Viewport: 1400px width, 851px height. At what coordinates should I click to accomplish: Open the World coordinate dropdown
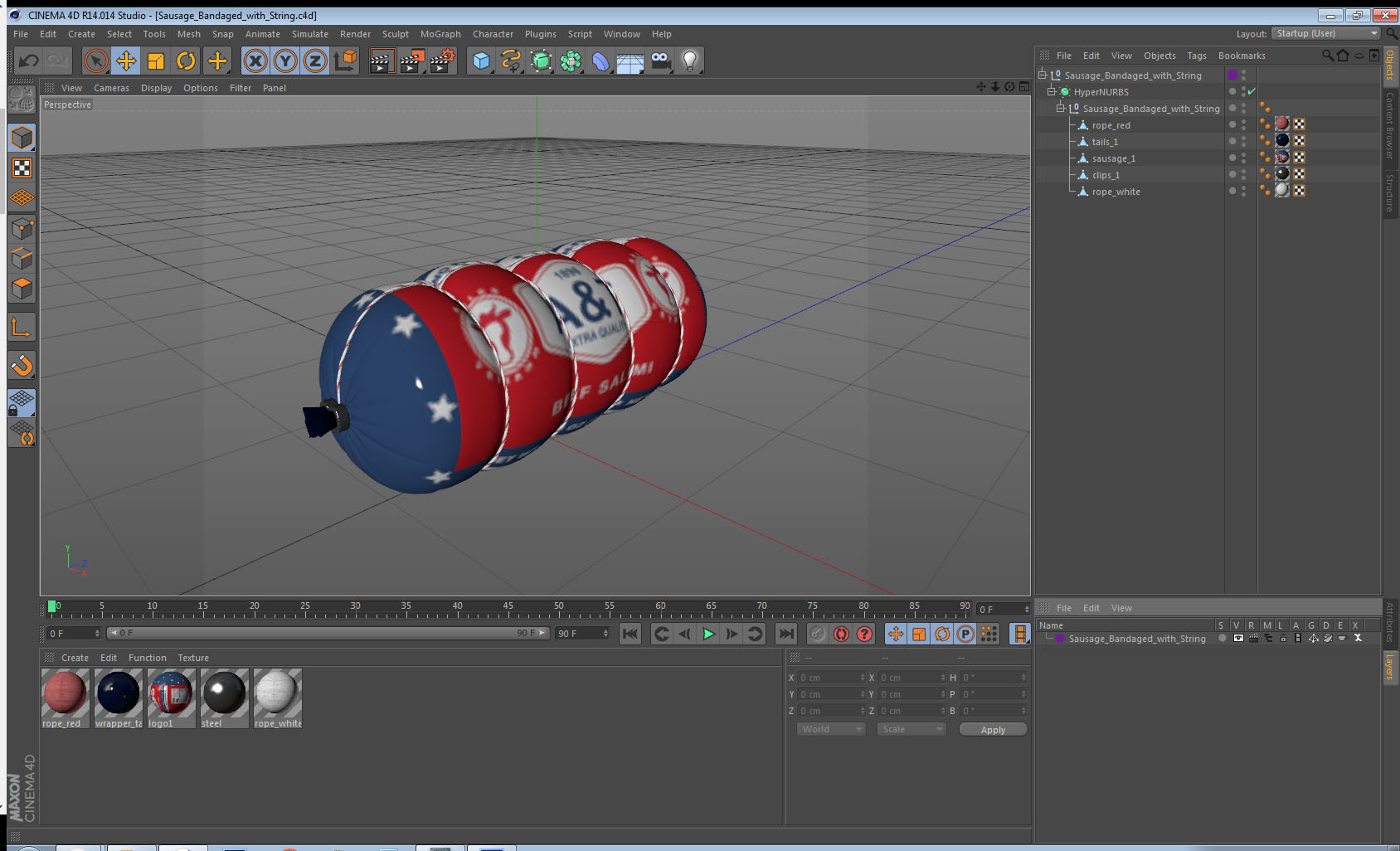(831, 729)
